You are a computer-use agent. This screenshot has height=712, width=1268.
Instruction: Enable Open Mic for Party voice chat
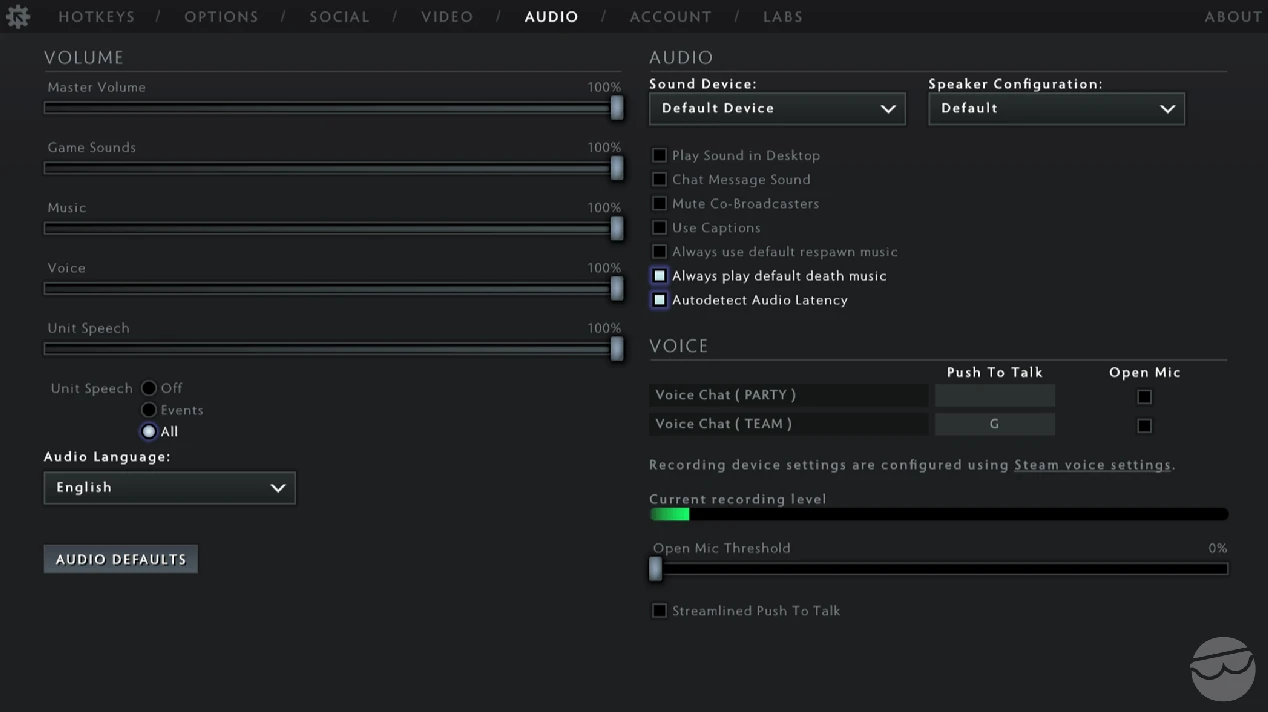tap(1144, 396)
